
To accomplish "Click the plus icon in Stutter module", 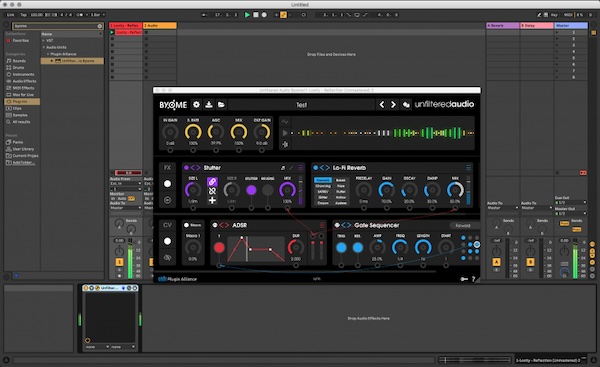I will coord(212,200).
